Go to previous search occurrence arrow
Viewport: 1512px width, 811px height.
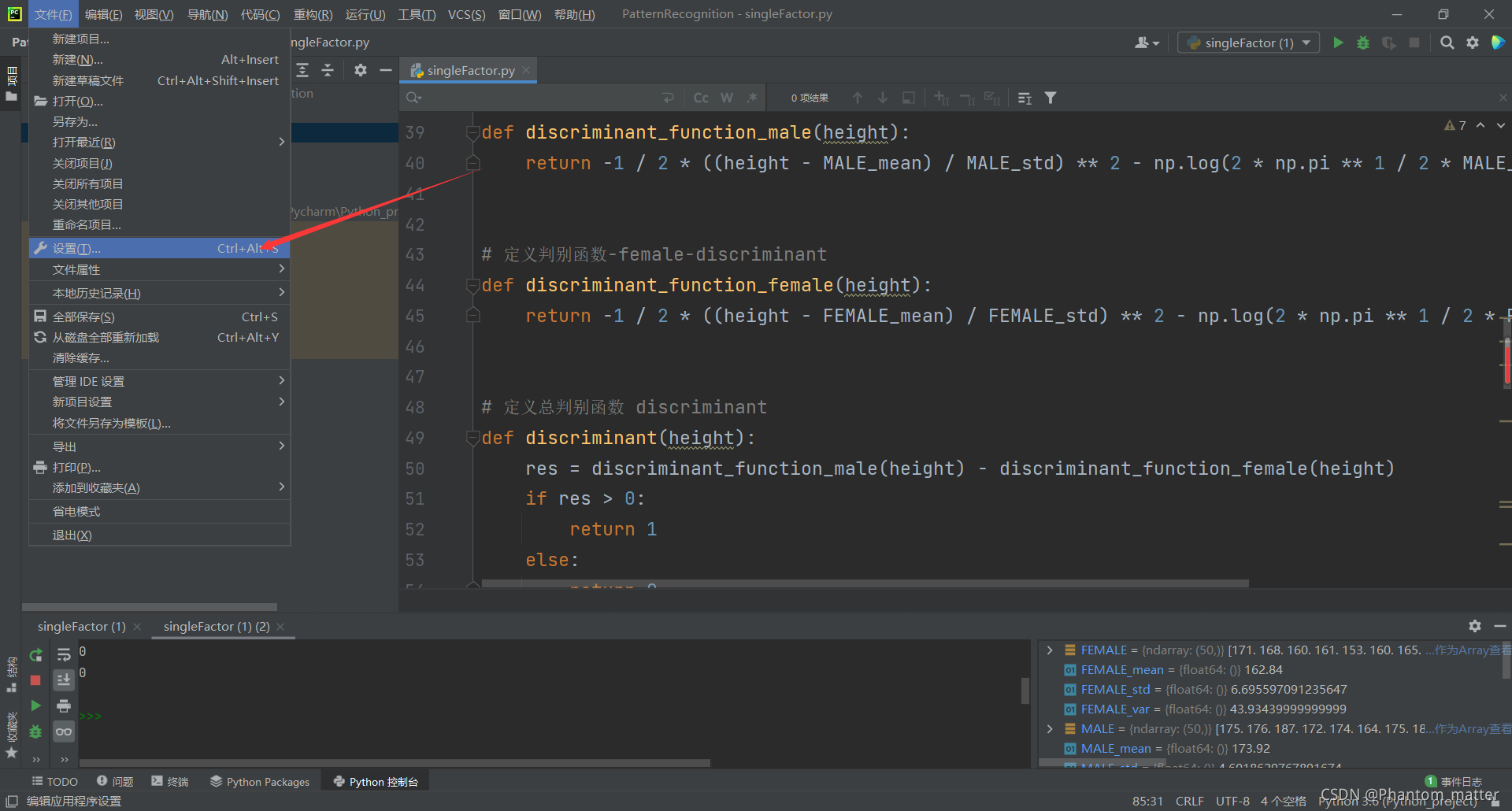point(858,98)
